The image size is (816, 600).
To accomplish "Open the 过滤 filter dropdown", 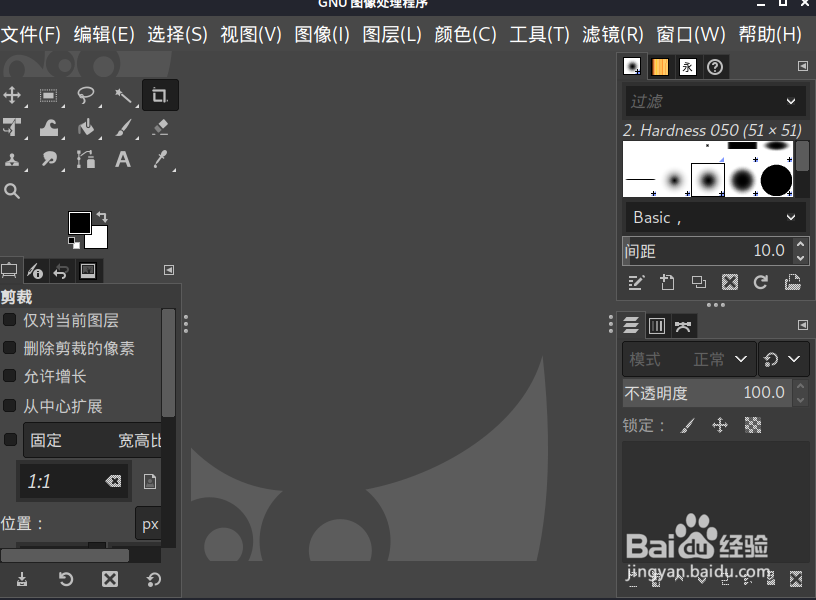I will (x=714, y=101).
